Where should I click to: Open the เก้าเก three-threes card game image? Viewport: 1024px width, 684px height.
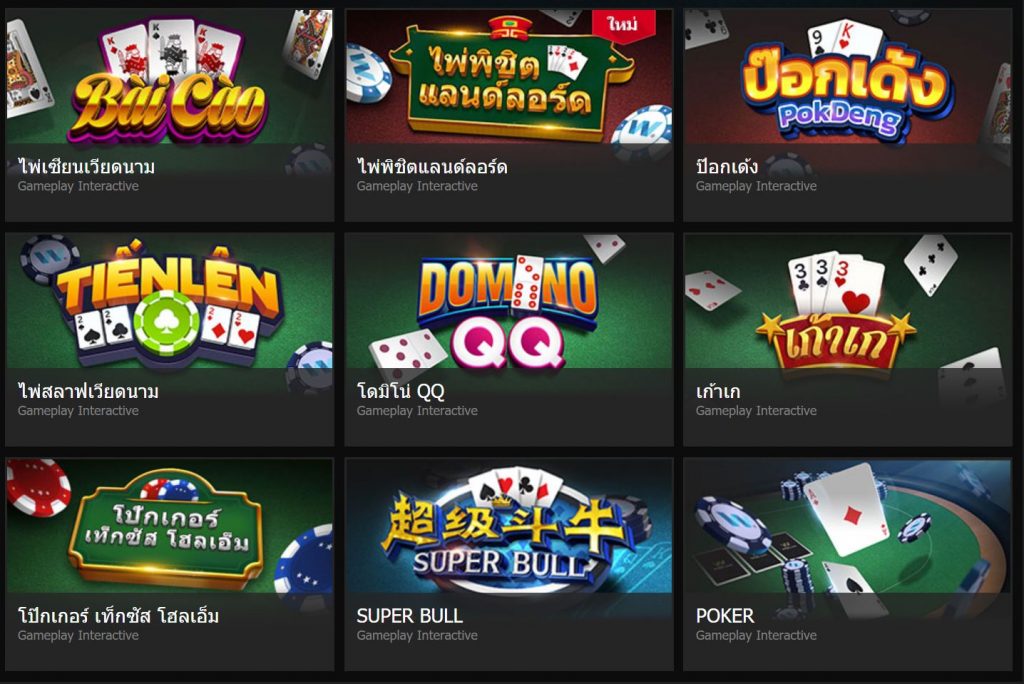click(848, 301)
